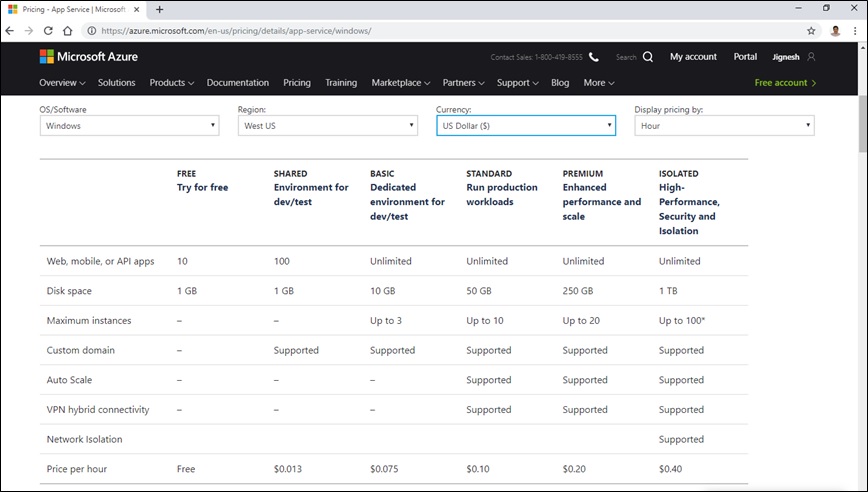Click the search magnifier icon
The width and height of the screenshot is (868, 492).
point(648,57)
